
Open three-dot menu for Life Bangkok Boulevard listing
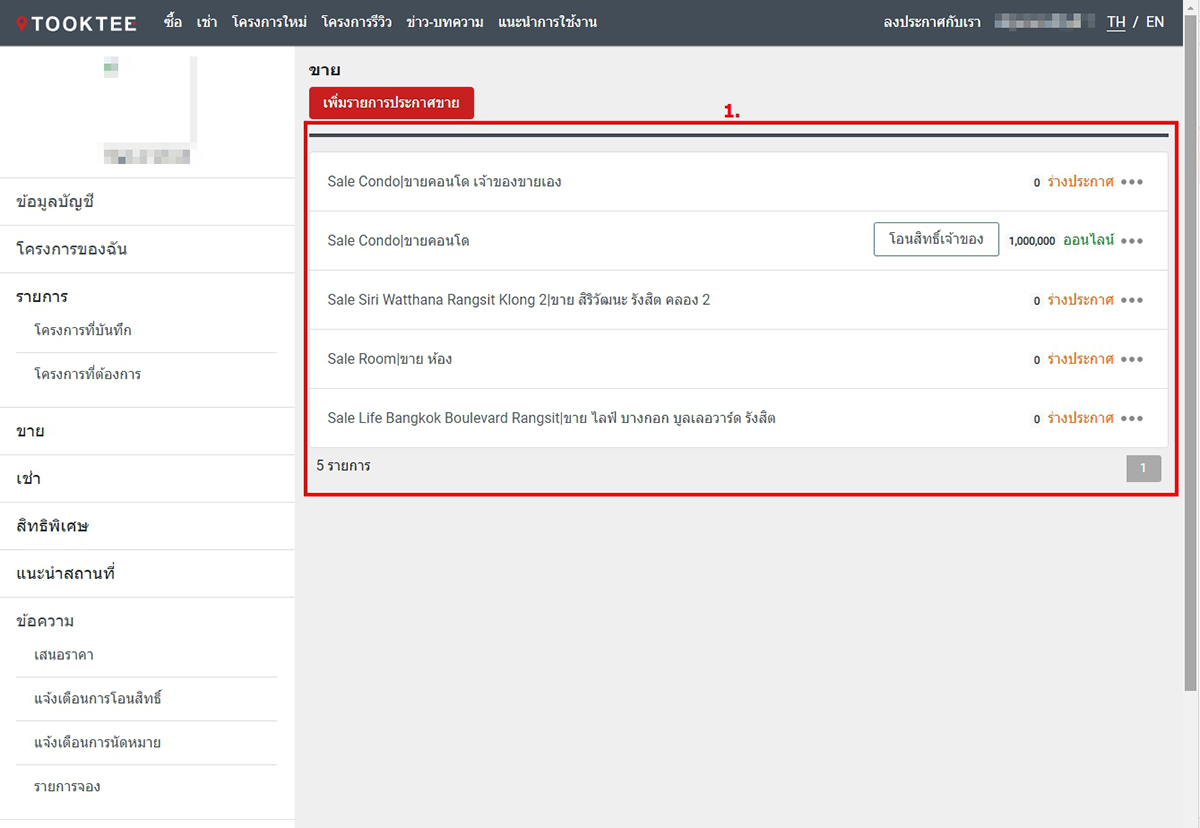(x=1131, y=419)
